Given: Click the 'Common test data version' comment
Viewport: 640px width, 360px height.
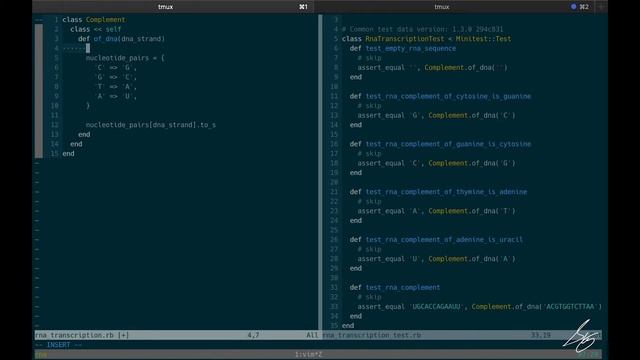Looking at the screenshot, I should pos(422,29).
